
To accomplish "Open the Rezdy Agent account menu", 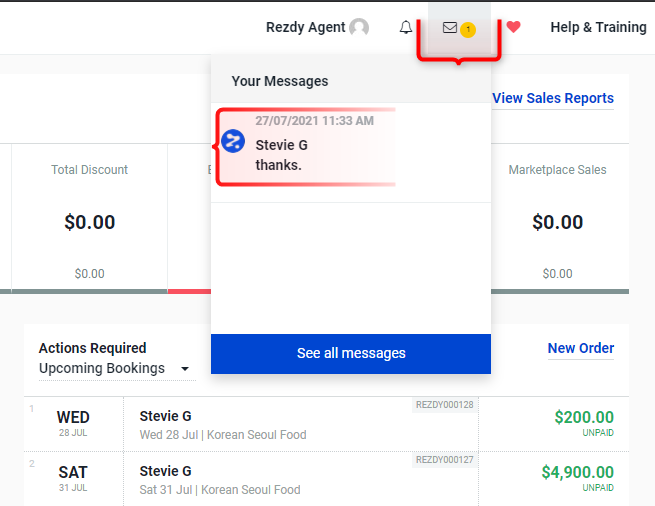I will point(317,28).
